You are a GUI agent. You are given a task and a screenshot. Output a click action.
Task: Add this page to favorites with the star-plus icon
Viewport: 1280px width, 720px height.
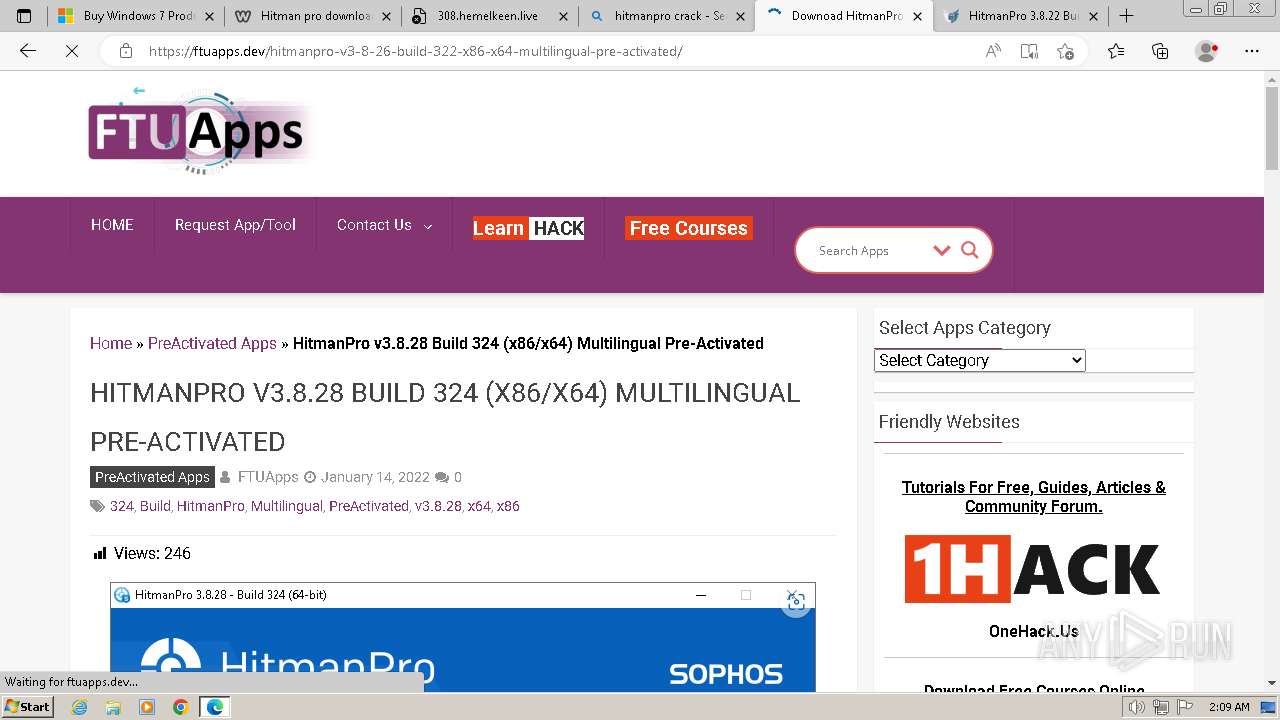pos(1065,51)
